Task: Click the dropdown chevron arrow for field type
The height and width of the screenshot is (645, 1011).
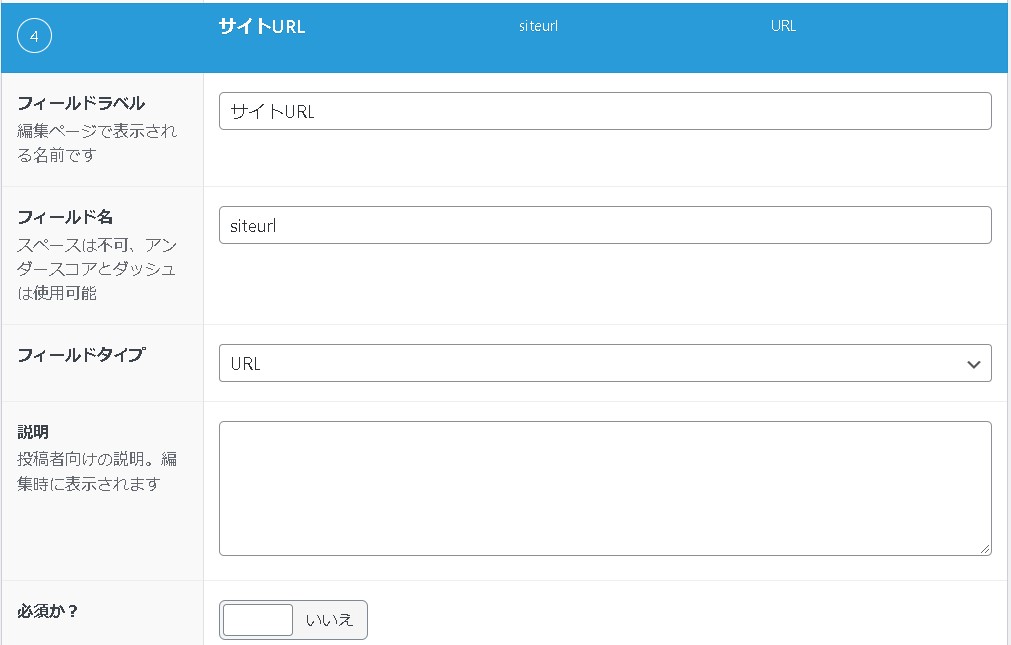Action: coord(974,364)
